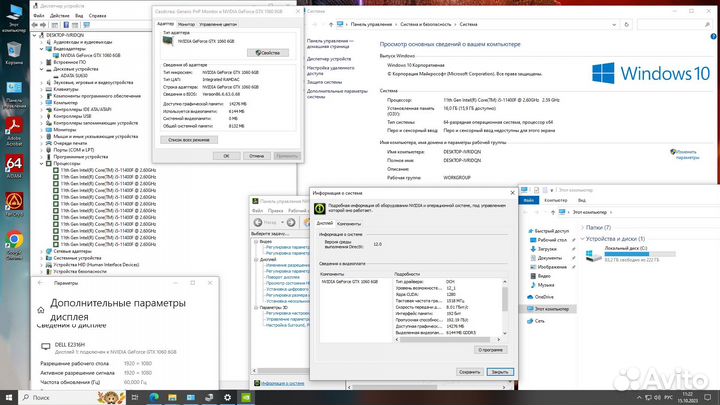
Task: Open the FurMark desktop shortcut icon
Action: 14,204
